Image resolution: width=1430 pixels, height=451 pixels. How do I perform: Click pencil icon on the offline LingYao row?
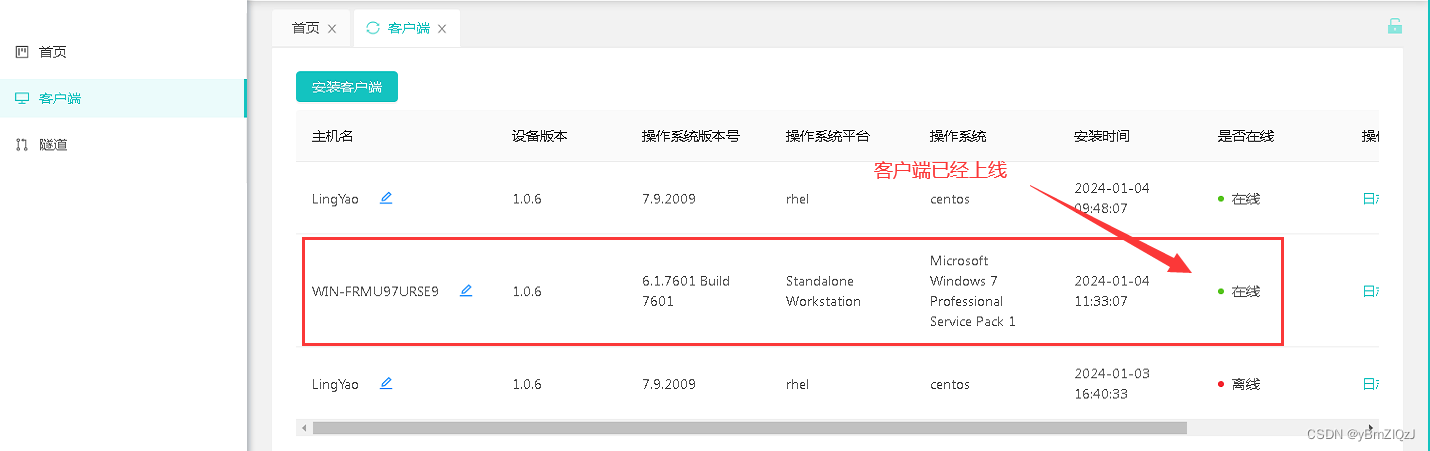(x=386, y=383)
